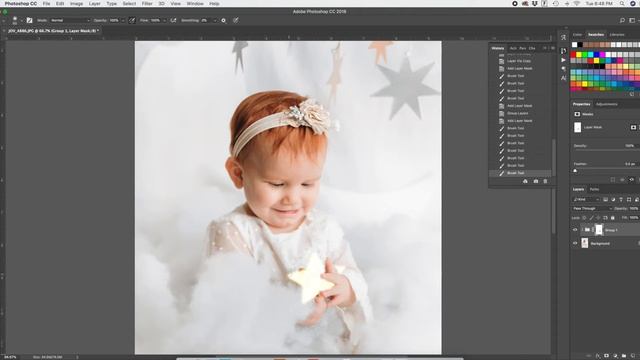Load selection from mask icon

[613, 180]
